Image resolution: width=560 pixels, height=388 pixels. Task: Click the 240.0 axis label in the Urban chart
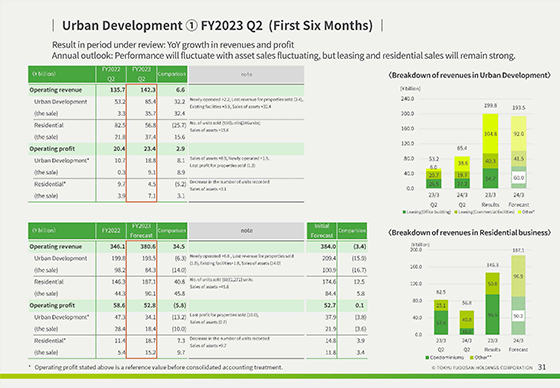(407, 99)
